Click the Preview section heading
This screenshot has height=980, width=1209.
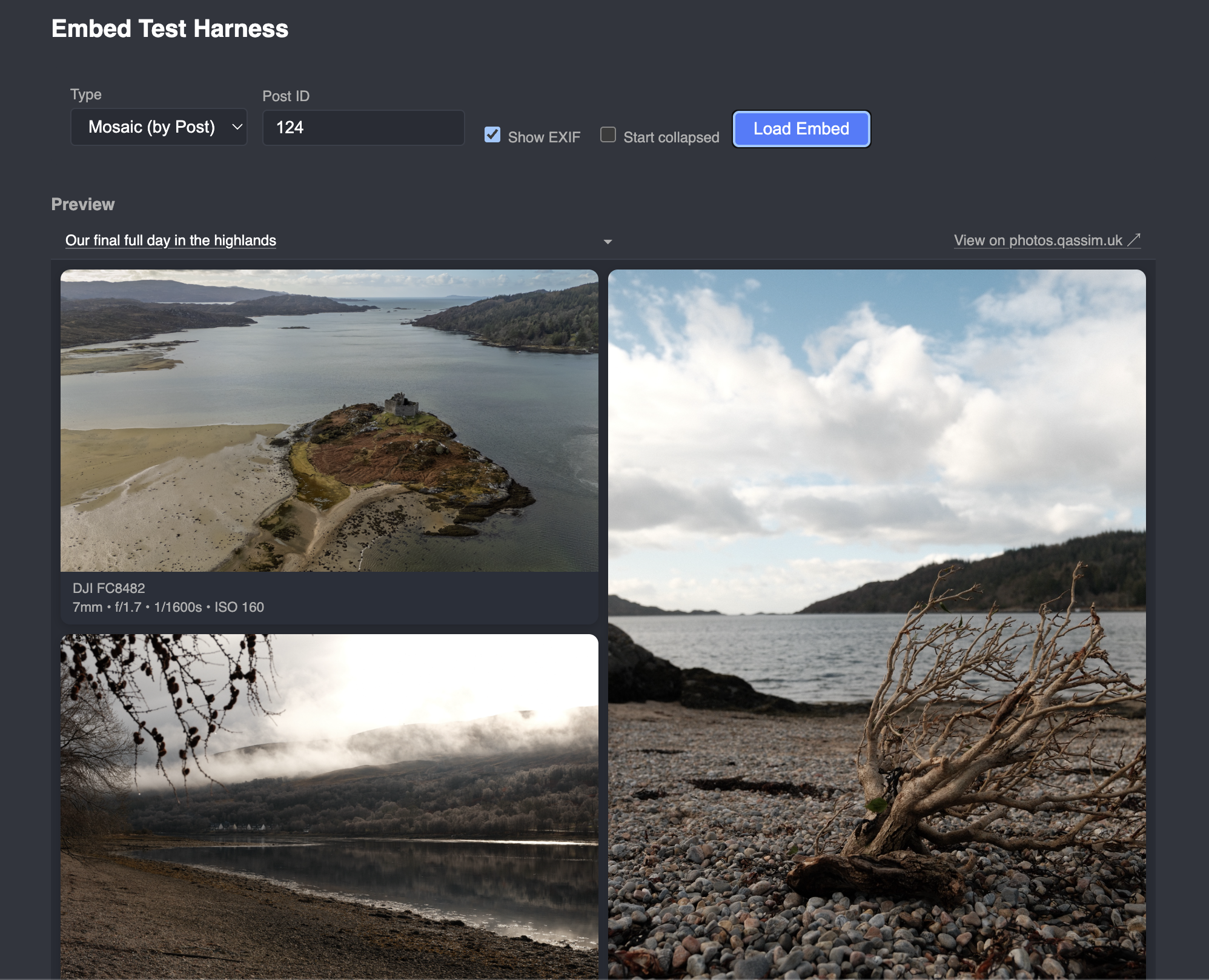point(83,205)
